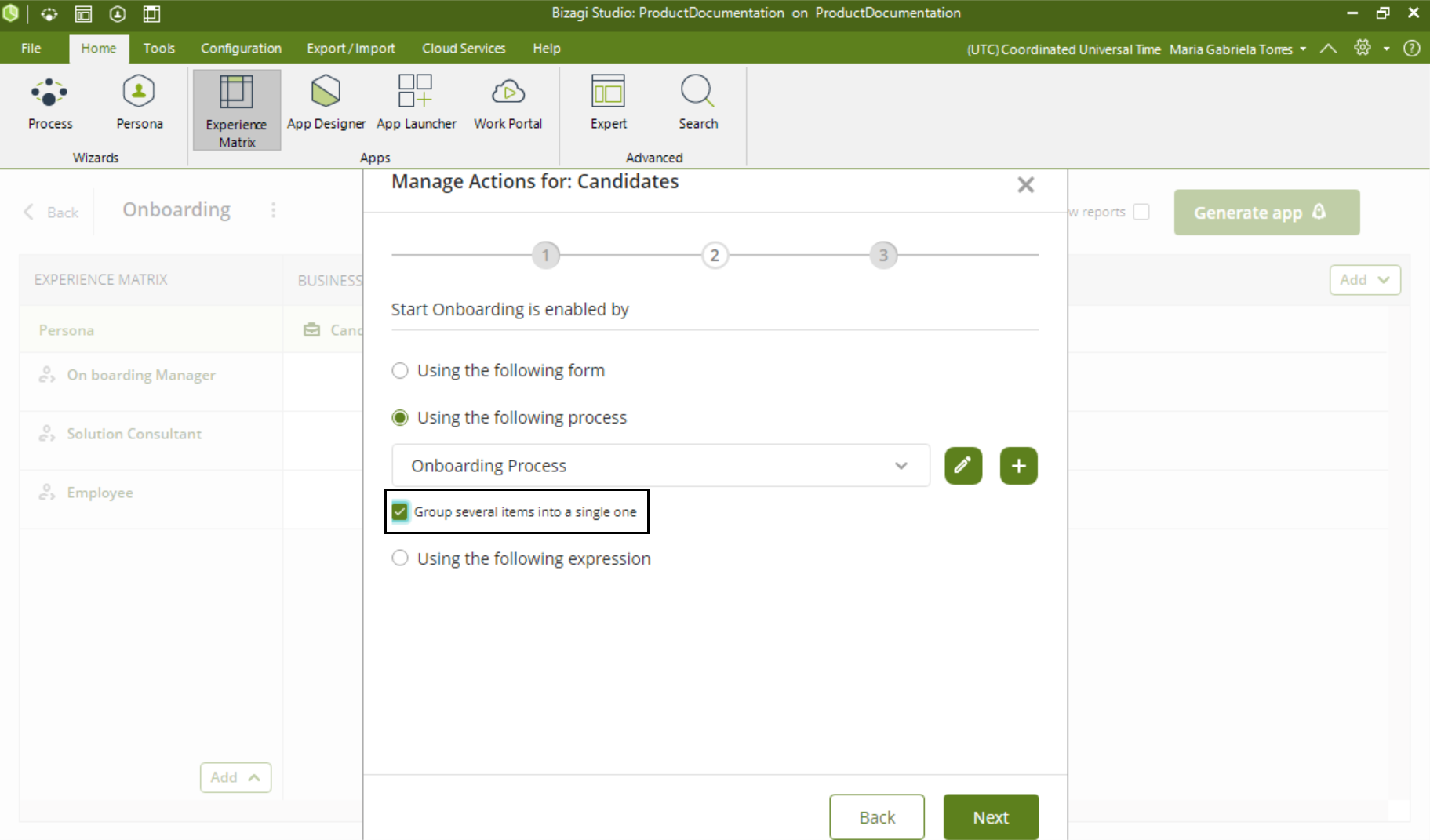Click the Onboarding title text
This screenshot has width=1430, height=840.
(176, 210)
